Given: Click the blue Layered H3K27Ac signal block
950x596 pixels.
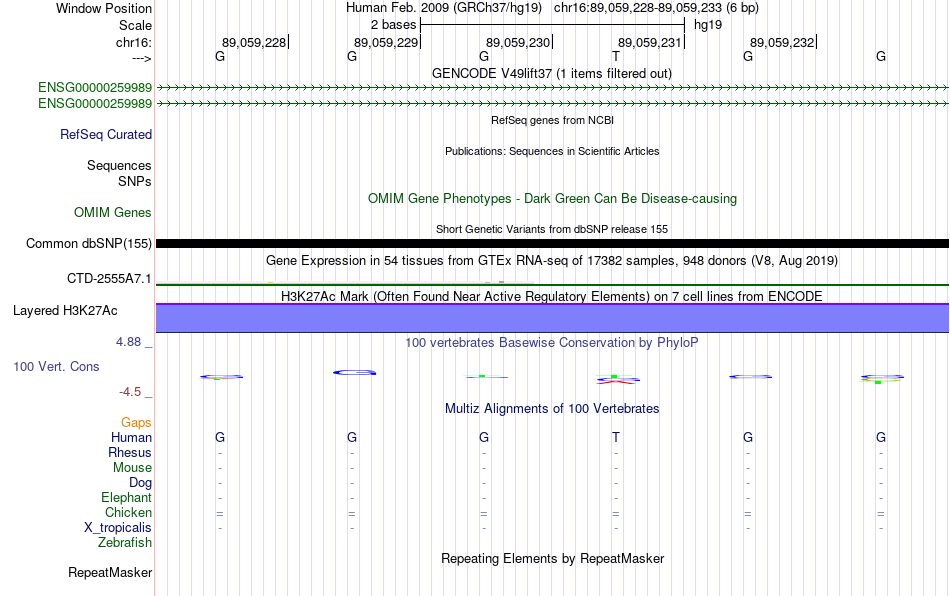Looking at the screenshot, I should tap(552, 318).
